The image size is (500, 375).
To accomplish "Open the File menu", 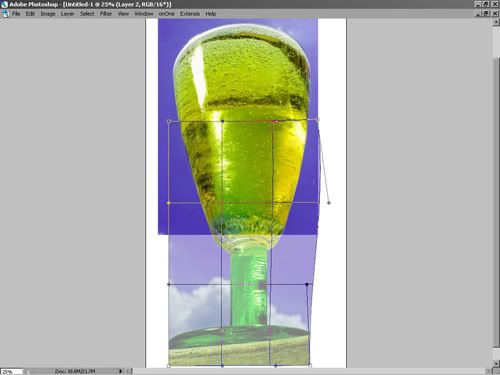I will pos(16,14).
